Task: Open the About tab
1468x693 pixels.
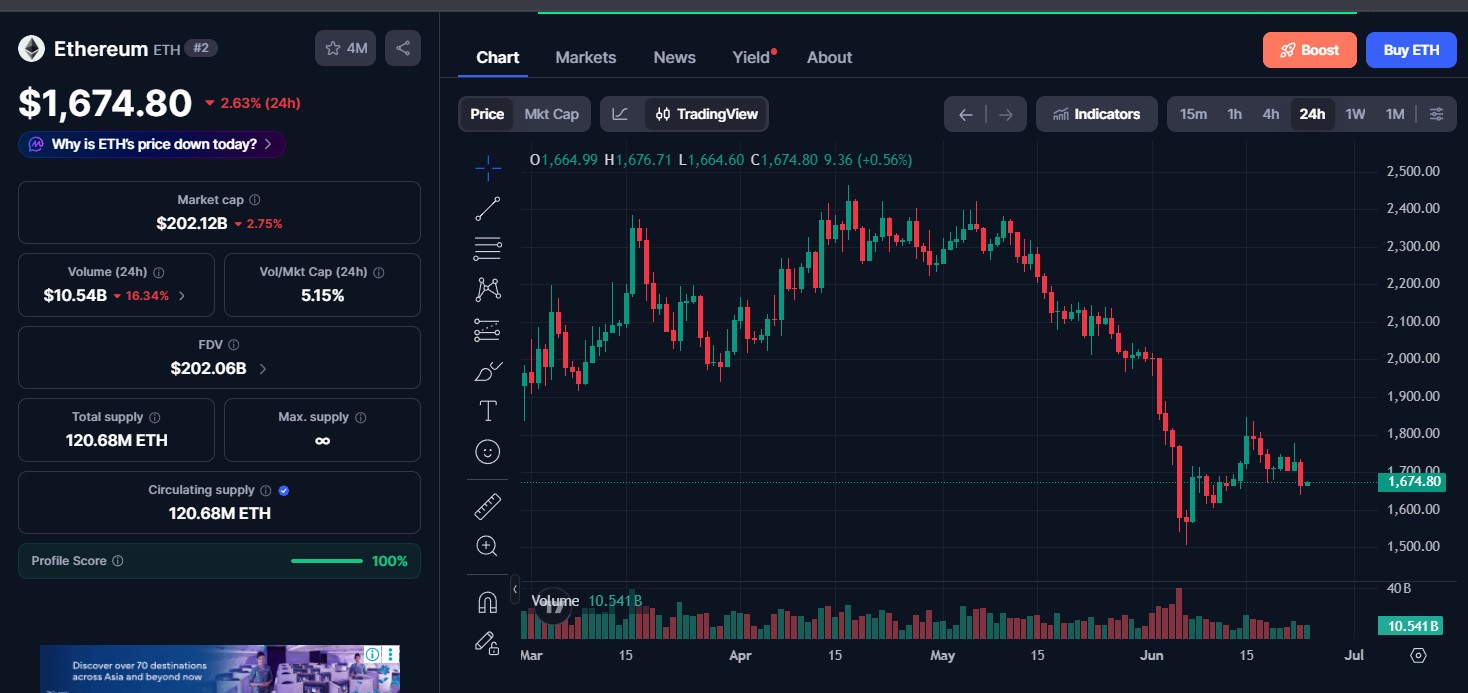Action: [830, 57]
